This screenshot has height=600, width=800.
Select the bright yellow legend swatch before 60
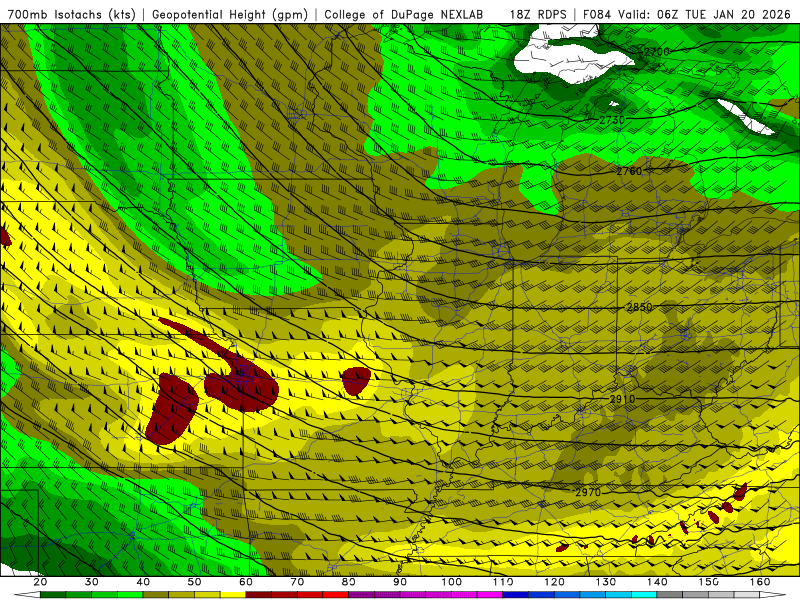233,594
